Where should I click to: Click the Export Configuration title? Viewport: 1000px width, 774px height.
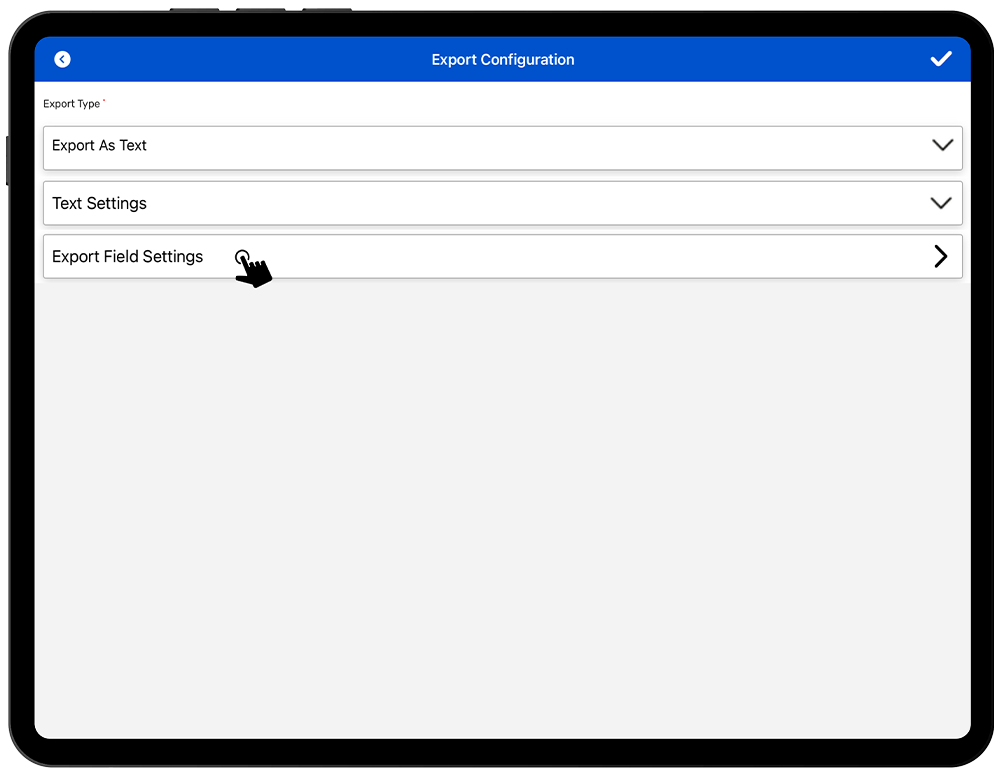pos(502,60)
